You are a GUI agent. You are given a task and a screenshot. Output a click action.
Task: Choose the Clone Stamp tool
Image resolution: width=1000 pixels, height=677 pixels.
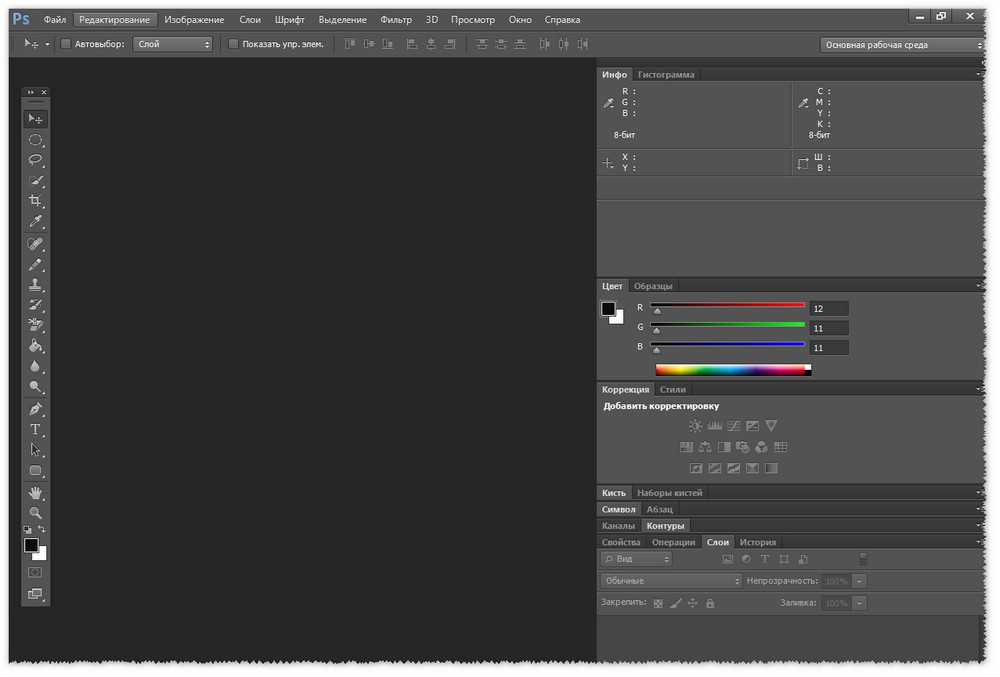coord(35,285)
